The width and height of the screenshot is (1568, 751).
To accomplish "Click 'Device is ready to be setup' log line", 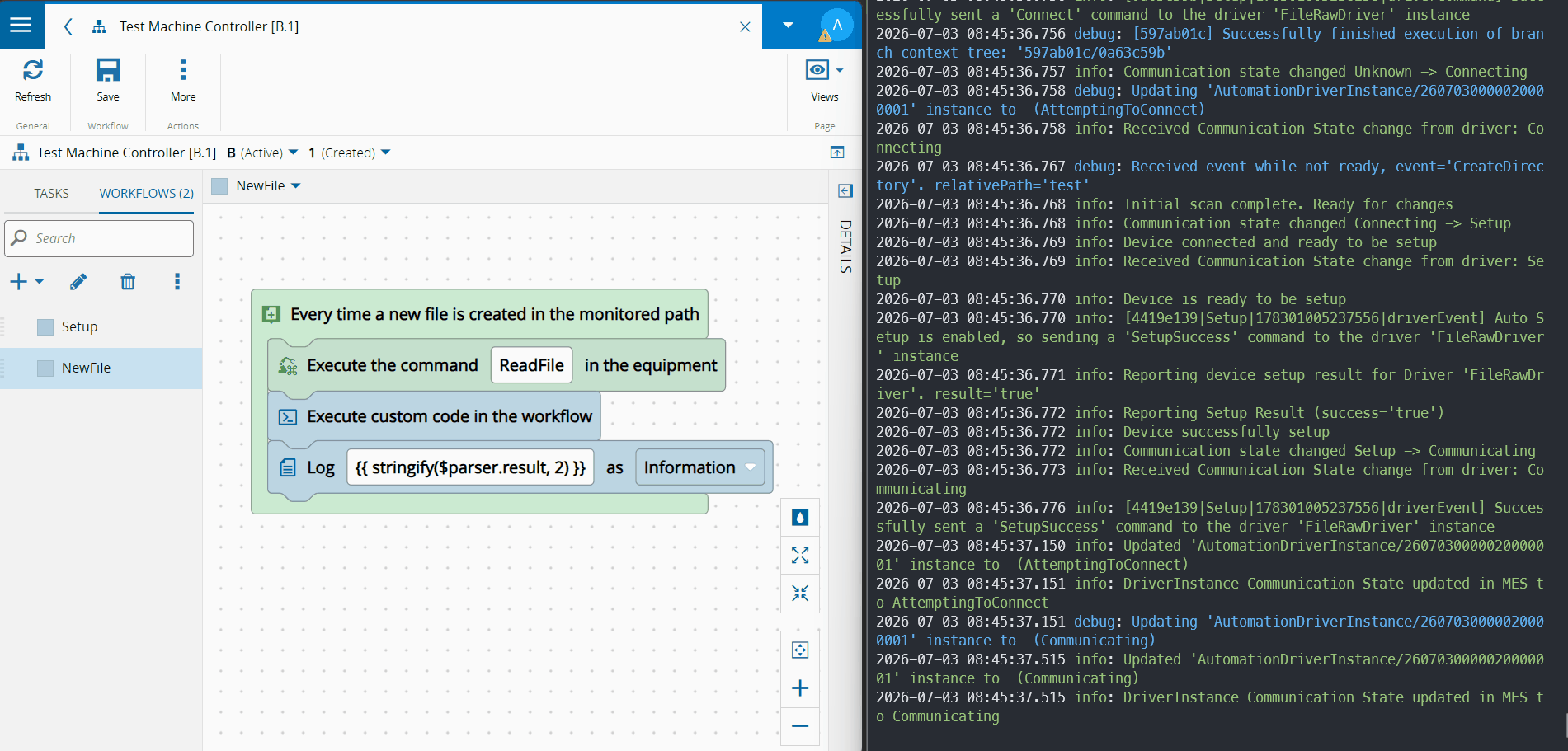I will (x=1110, y=299).
